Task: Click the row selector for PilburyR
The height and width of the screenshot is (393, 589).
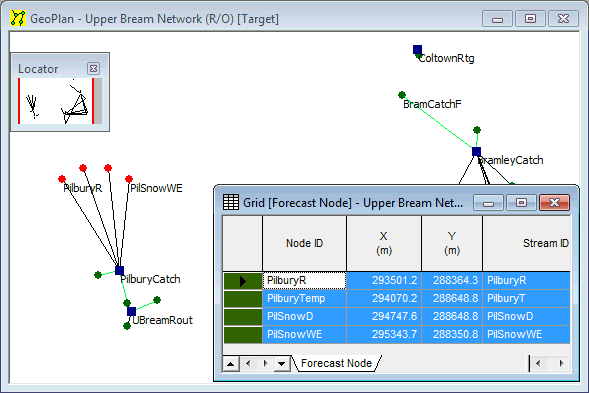Action: point(243,281)
